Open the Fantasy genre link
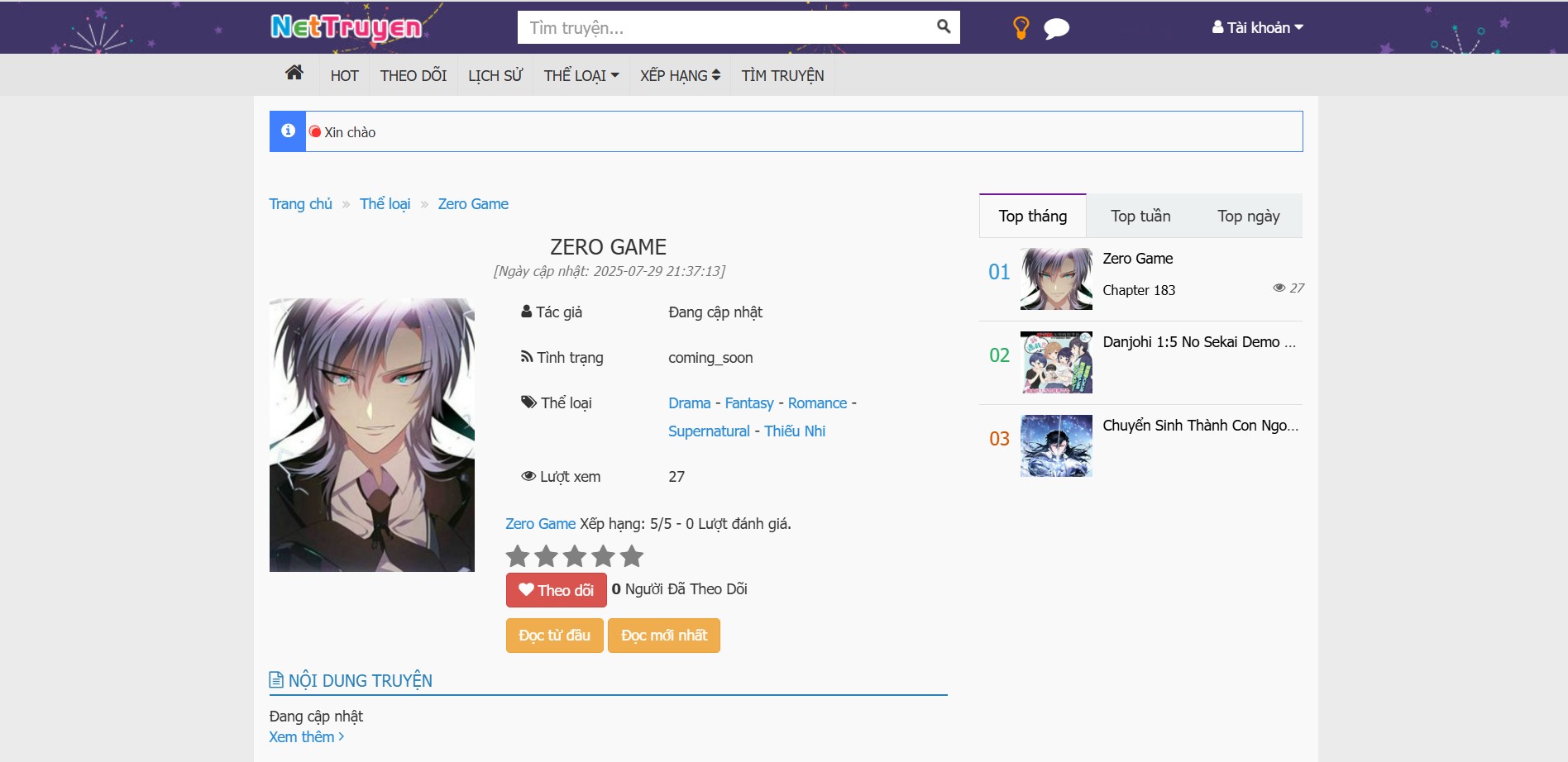Viewport: 1568px width, 762px height. tap(748, 403)
